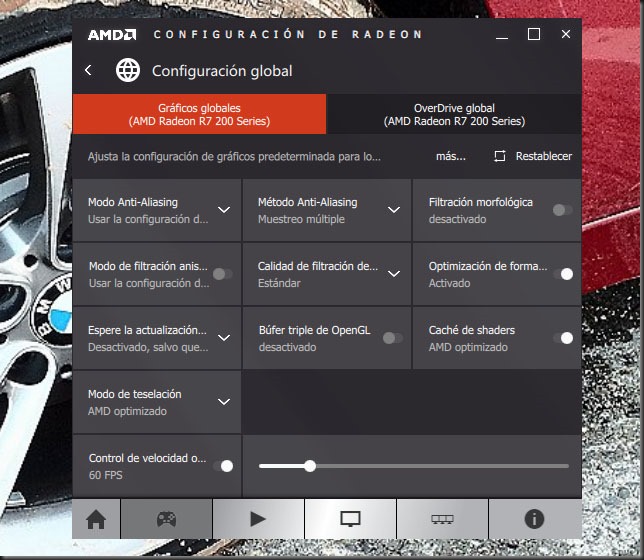Toggle Modo de filtración anisotrópica switch
644x560 pixels.
coord(223,274)
